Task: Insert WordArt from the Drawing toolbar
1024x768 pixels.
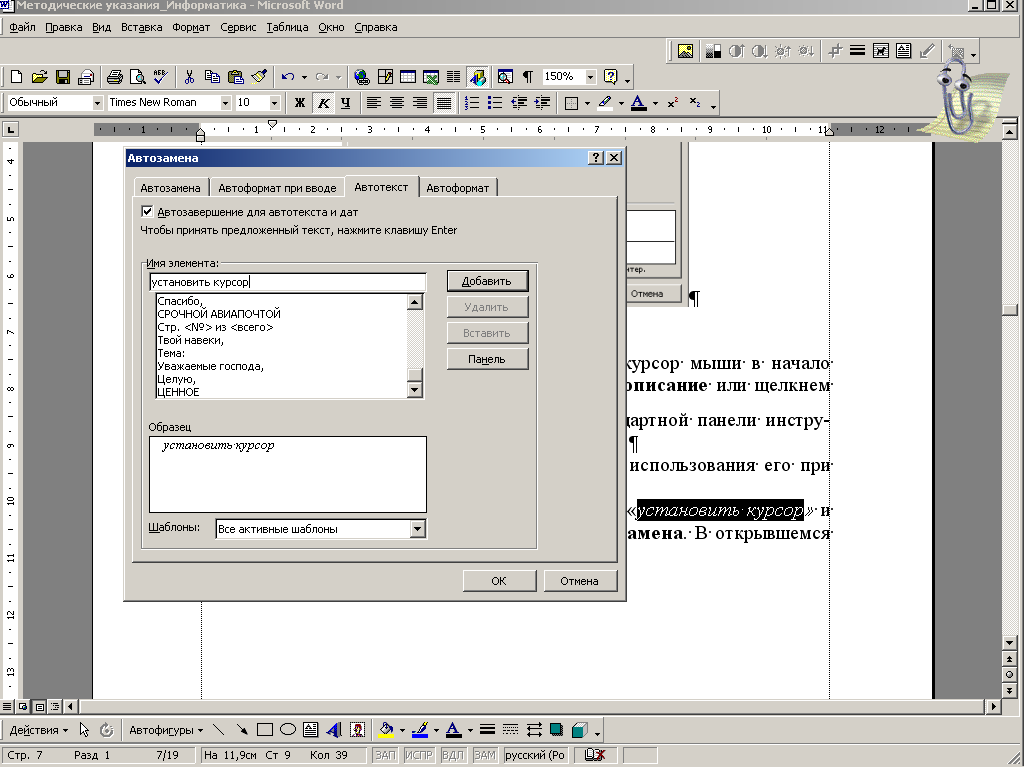Action: pyautogui.click(x=334, y=729)
